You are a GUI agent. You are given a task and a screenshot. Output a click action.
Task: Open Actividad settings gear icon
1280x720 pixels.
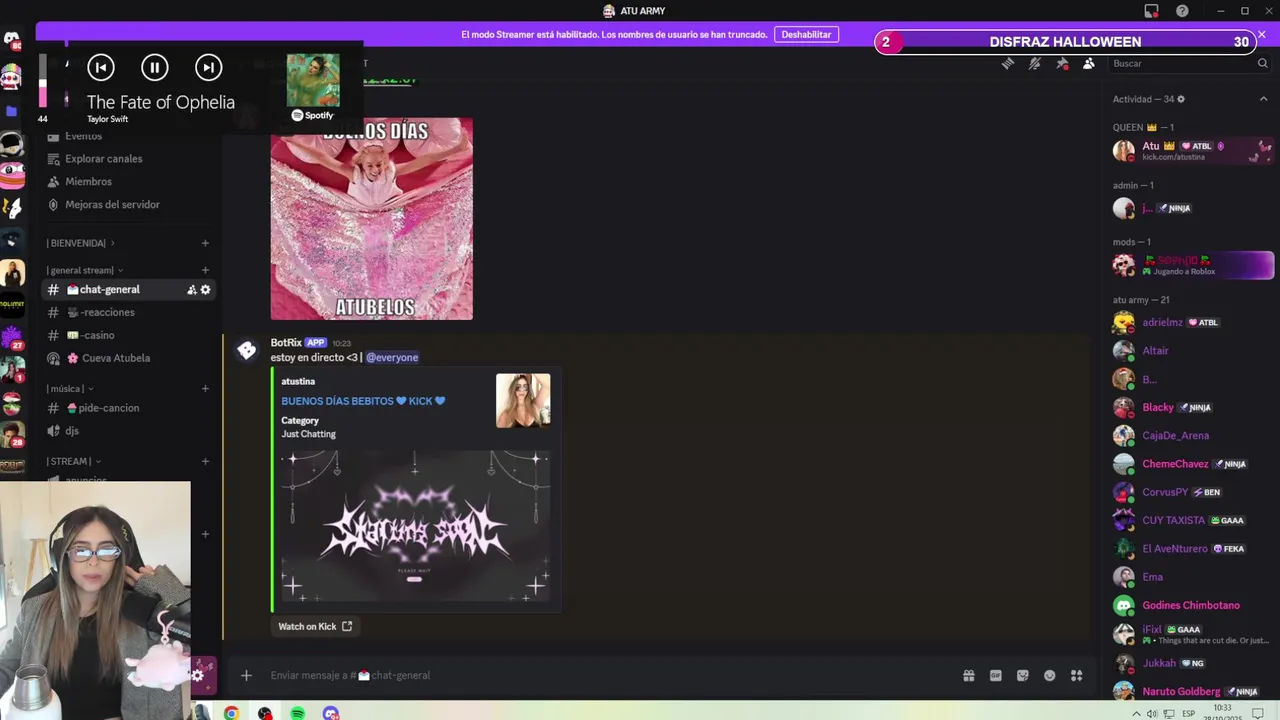pyautogui.click(x=1181, y=99)
